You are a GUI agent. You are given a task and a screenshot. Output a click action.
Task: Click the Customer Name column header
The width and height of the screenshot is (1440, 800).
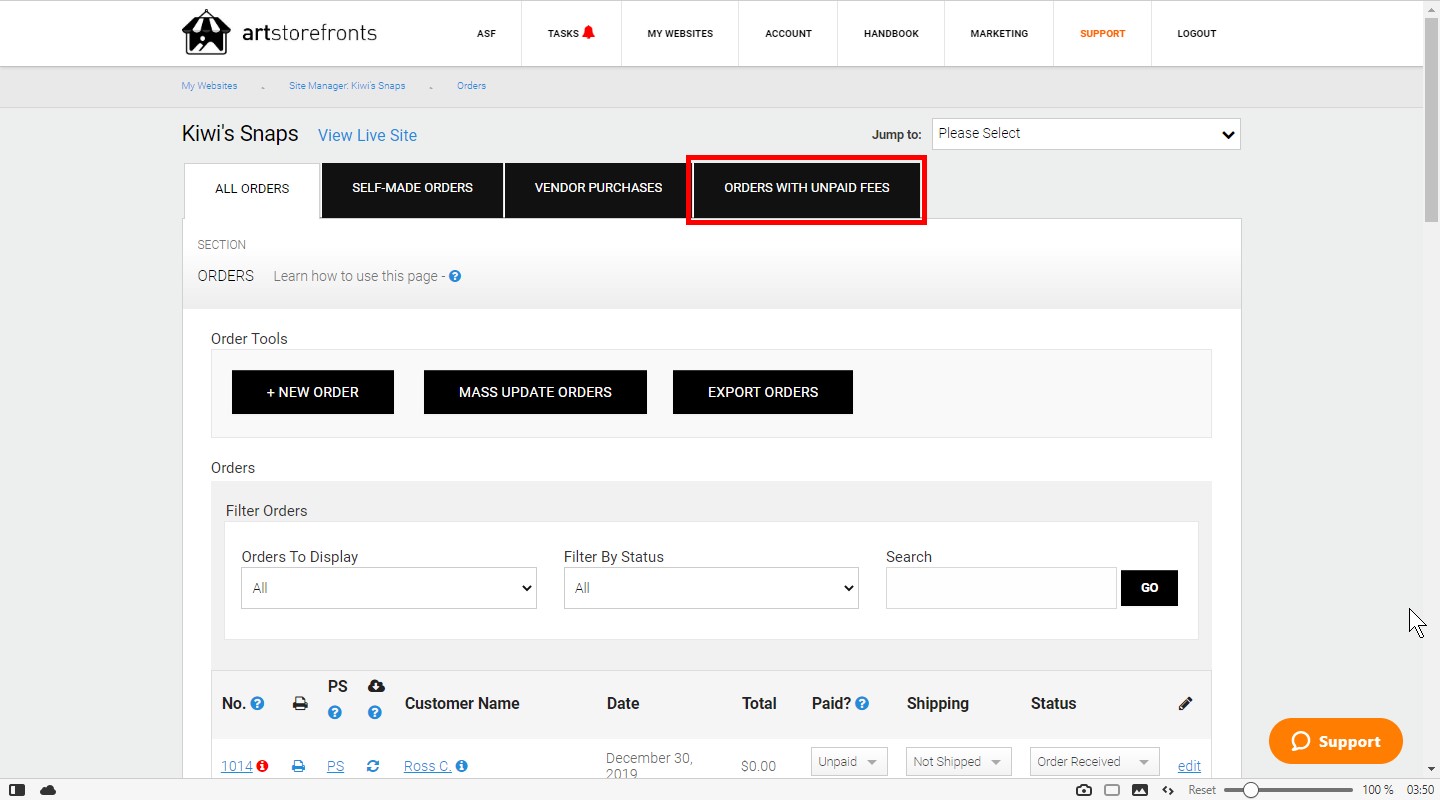pos(462,703)
